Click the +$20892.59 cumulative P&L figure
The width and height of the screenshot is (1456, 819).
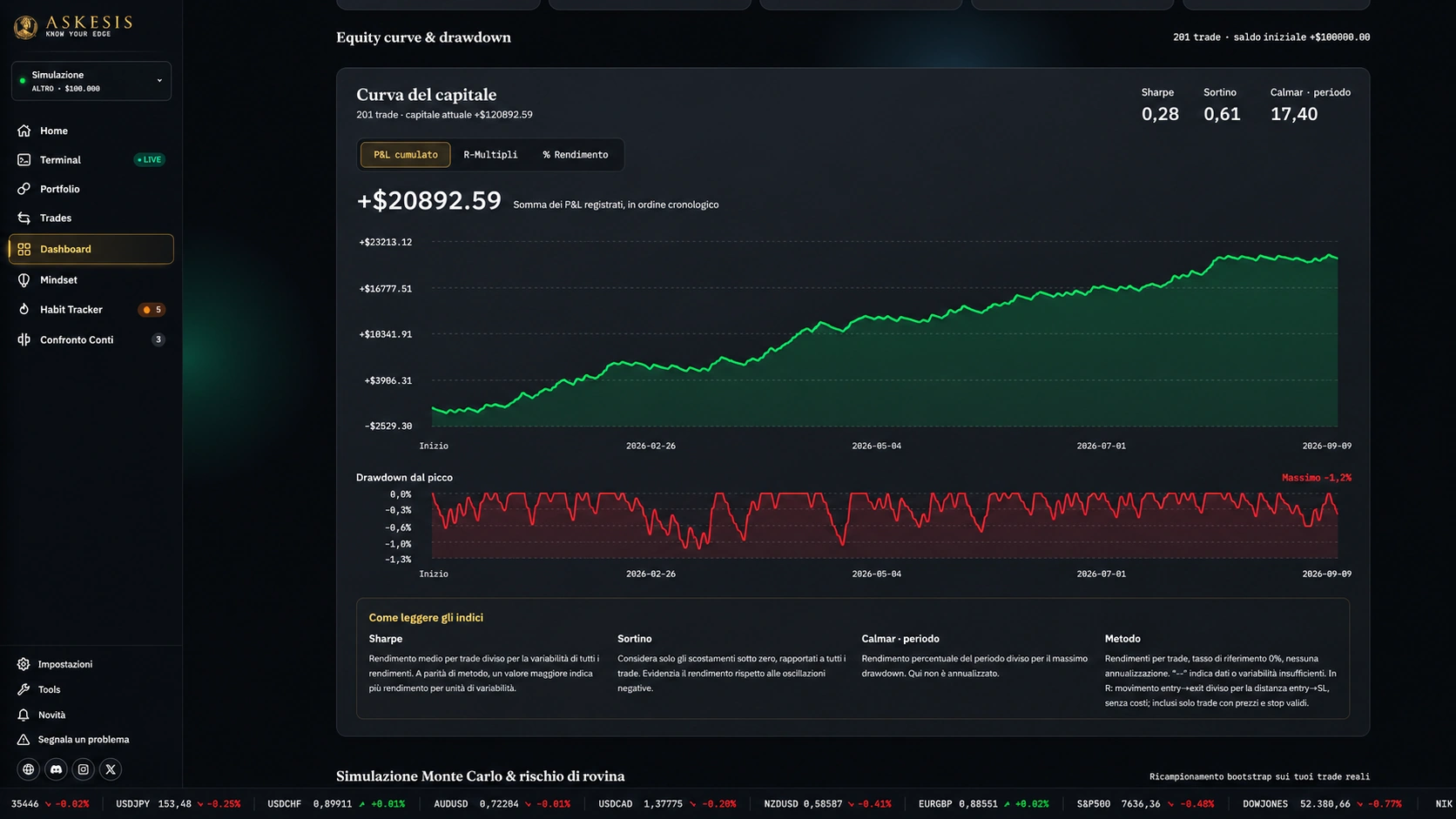(429, 201)
